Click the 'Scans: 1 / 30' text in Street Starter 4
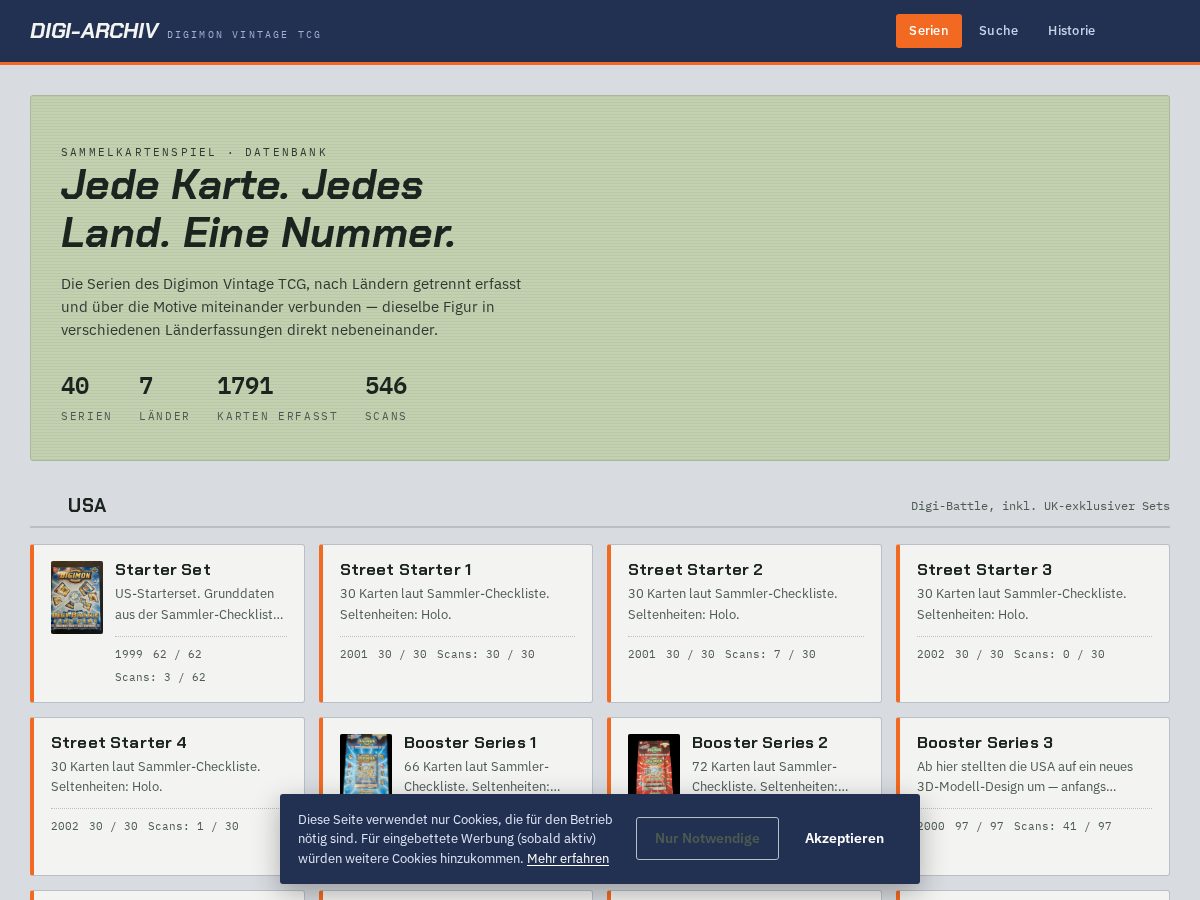Viewport: 1200px width, 900px height. coord(193,826)
